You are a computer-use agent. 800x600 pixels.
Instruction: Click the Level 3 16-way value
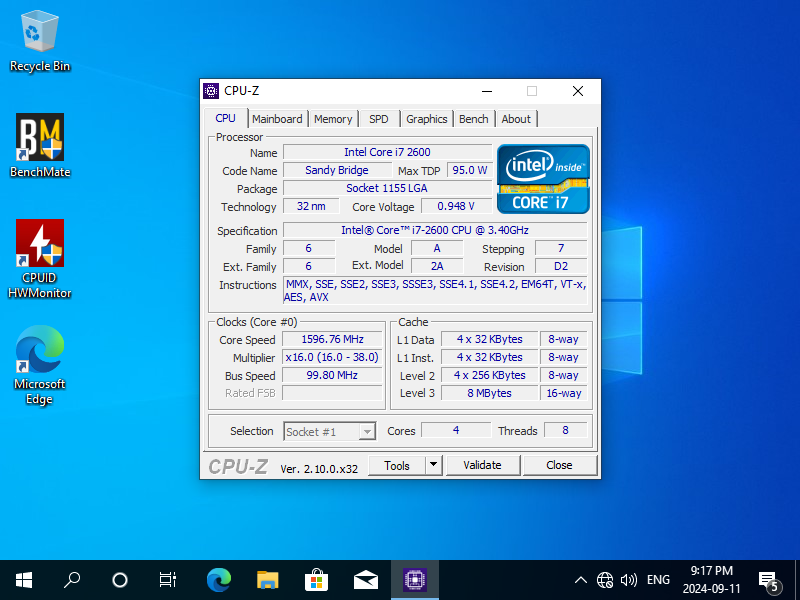click(564, 393)
